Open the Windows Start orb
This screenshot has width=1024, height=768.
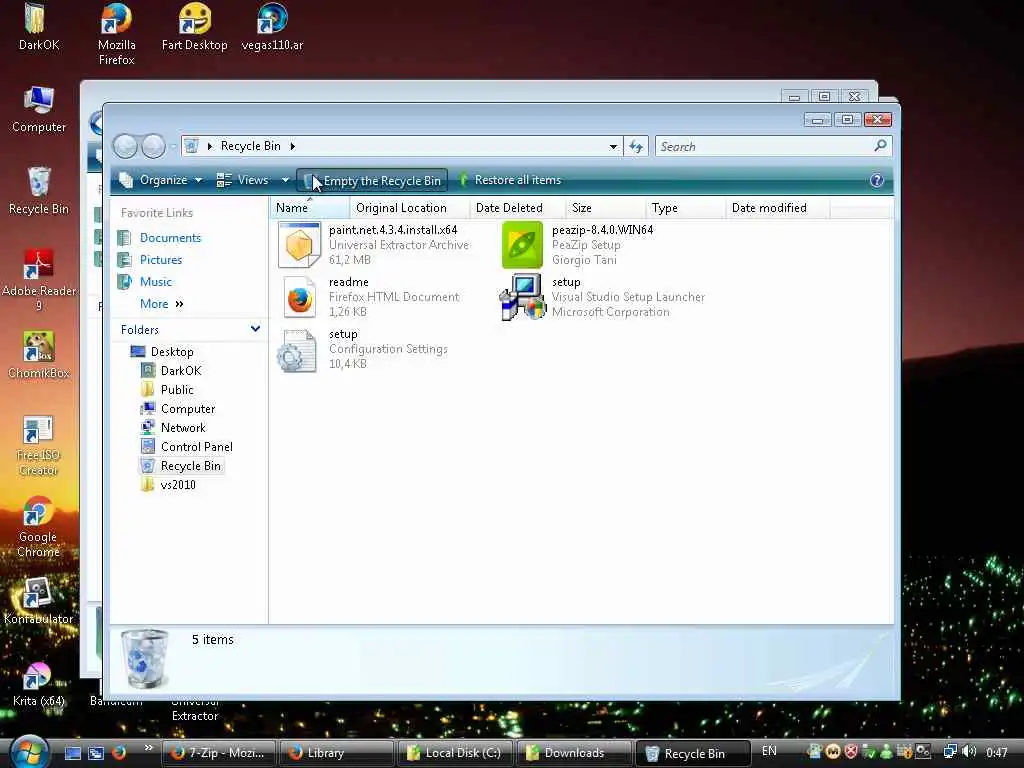click(x=30, y=751)
